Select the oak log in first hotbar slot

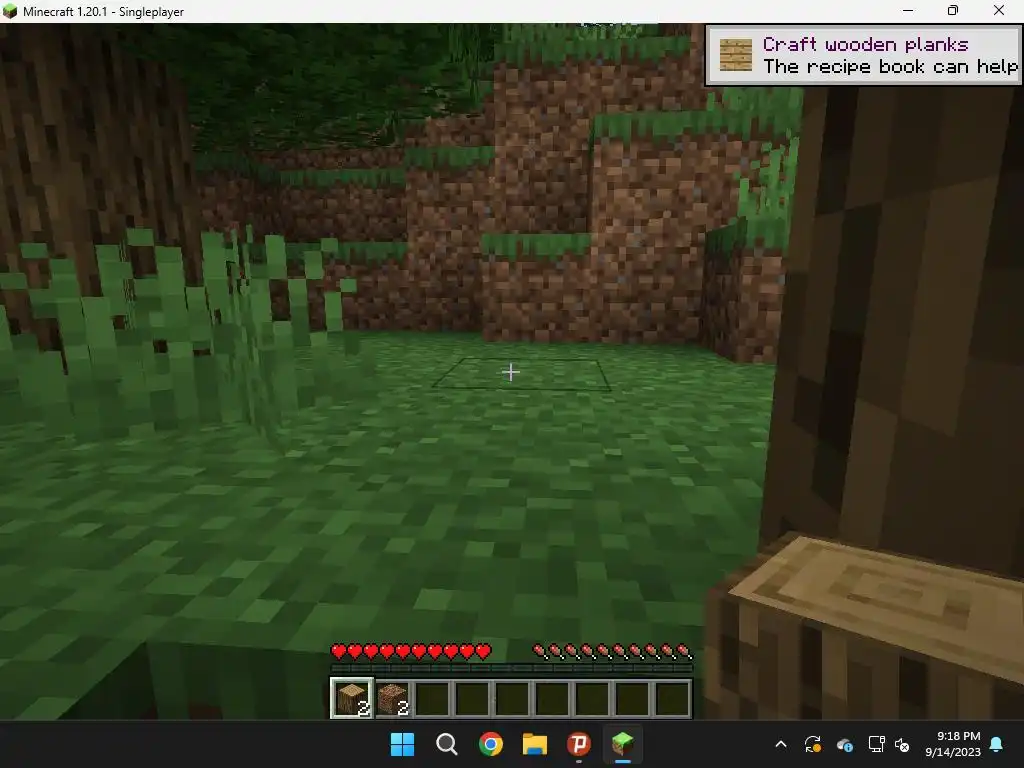point(352,698)
